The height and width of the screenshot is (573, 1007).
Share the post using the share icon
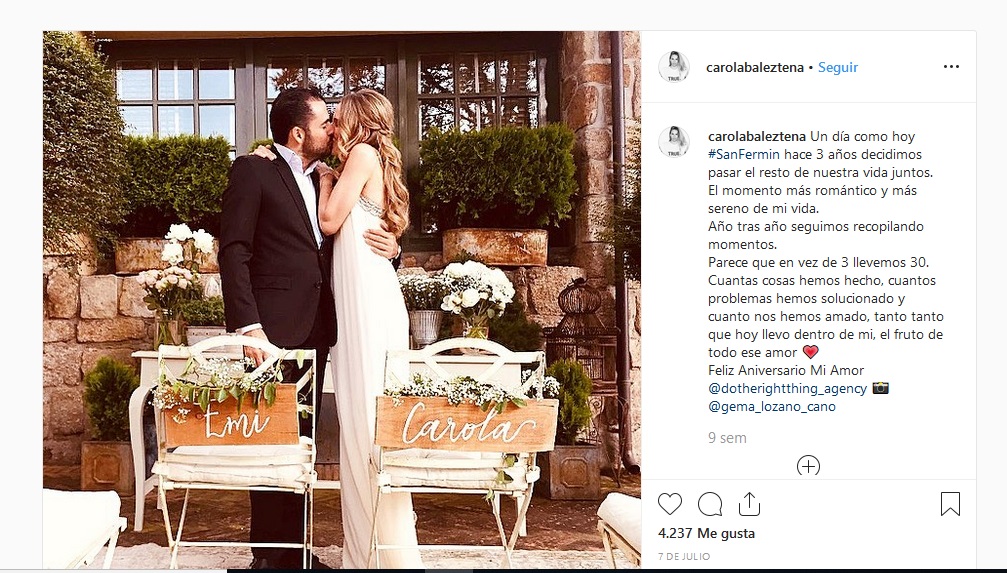749,504
